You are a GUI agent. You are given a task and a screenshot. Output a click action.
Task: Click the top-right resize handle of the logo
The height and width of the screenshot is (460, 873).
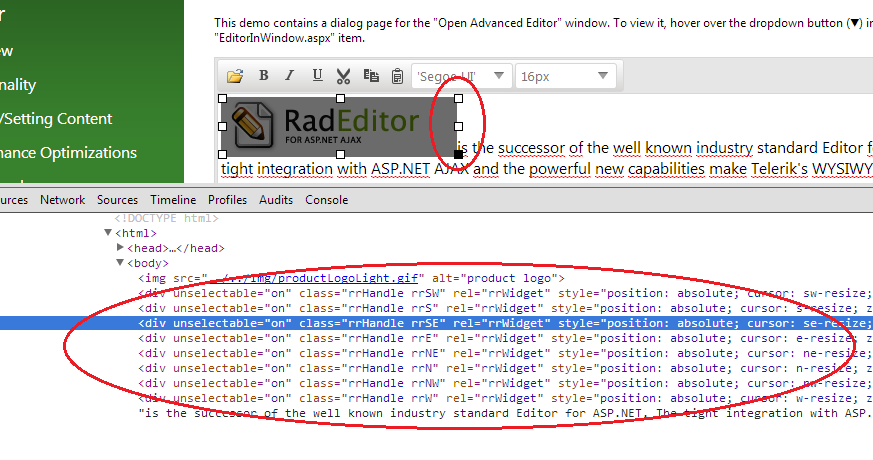coord(458,99)
